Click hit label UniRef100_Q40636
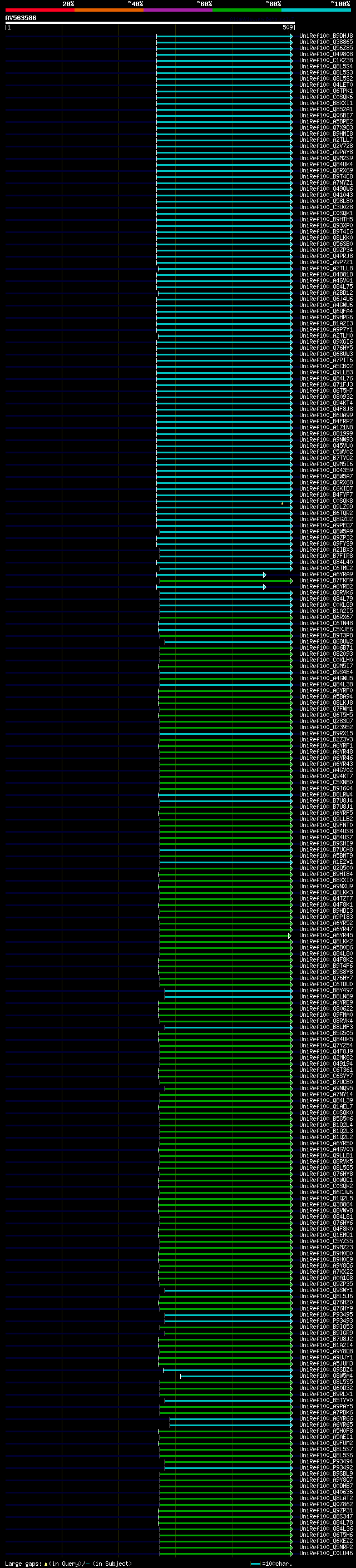356x1568 pixels. 326,1492
